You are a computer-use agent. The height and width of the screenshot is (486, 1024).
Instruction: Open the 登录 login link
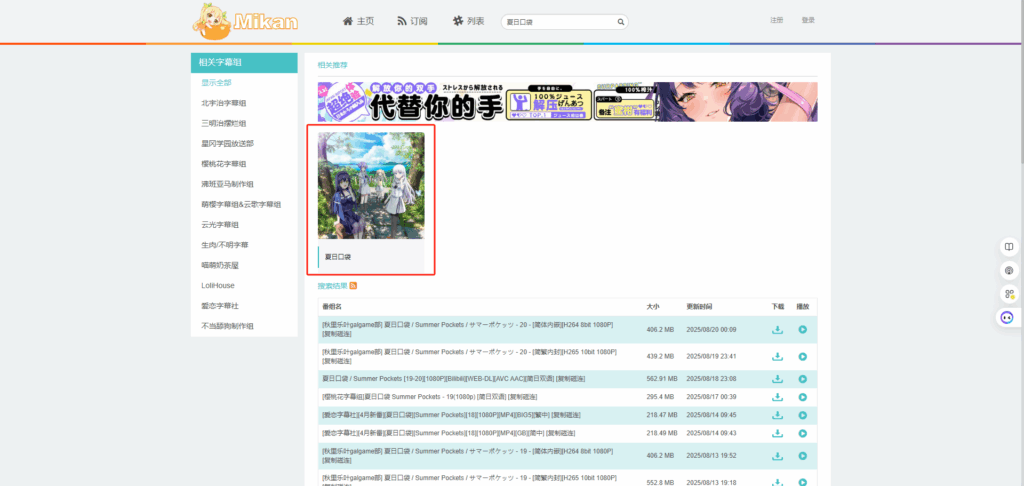pos(808,20)
